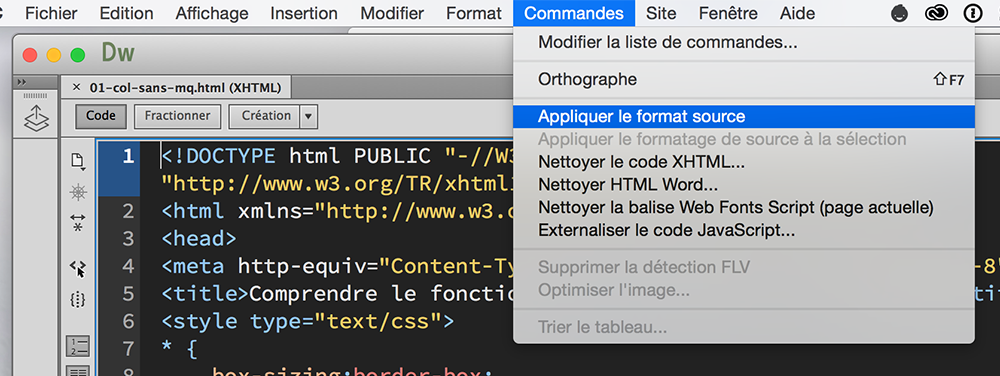Viewport: 1000px width, 376px height.
Task: Click the <!DOCTYPE declaration text
Action: 219,156
